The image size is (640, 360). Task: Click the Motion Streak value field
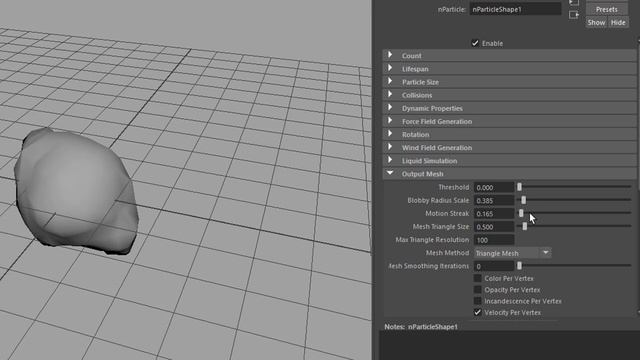[x=493, y=213]
